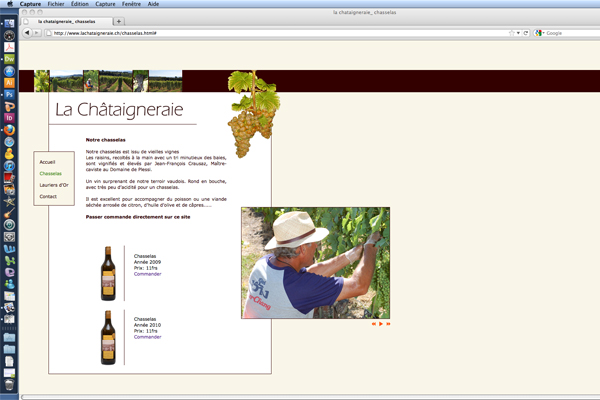Go forward with the forward arrow

[37, 33]
